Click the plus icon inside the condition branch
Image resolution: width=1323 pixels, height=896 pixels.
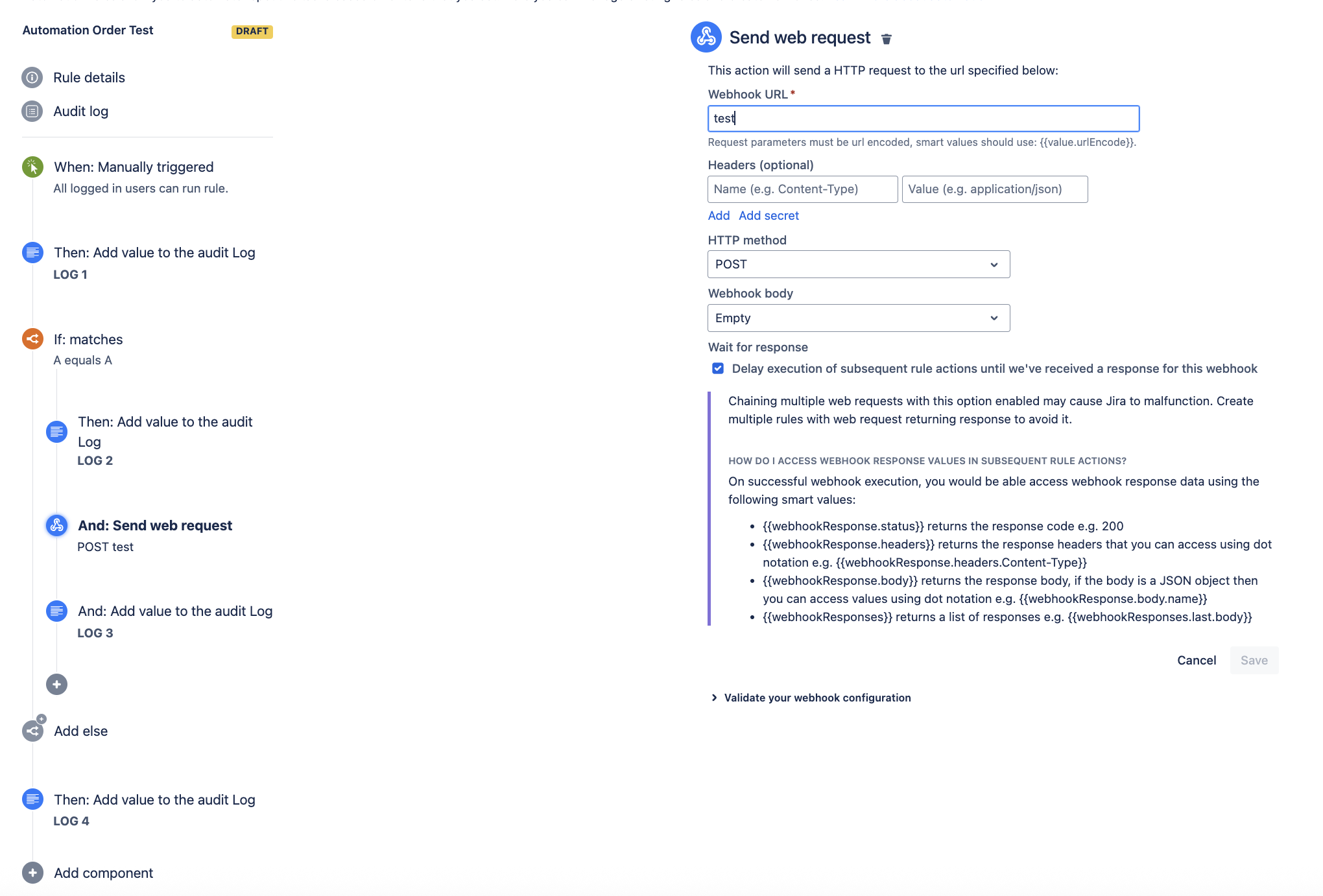(56, 684)
